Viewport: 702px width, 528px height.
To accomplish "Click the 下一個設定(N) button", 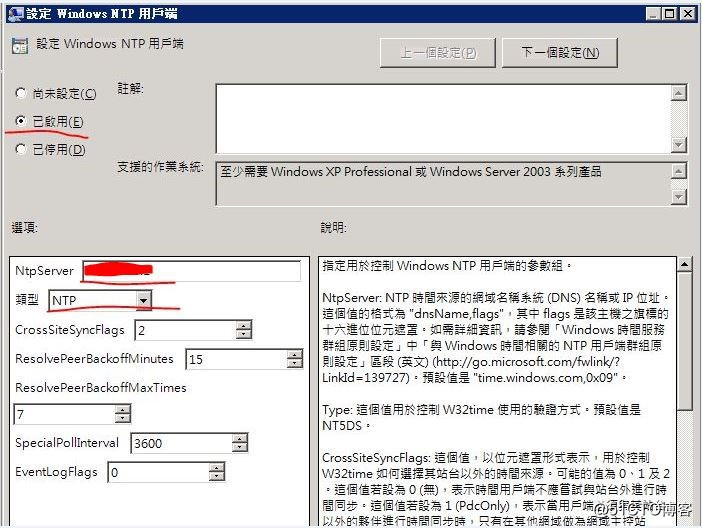I will [x=560, y=53].
